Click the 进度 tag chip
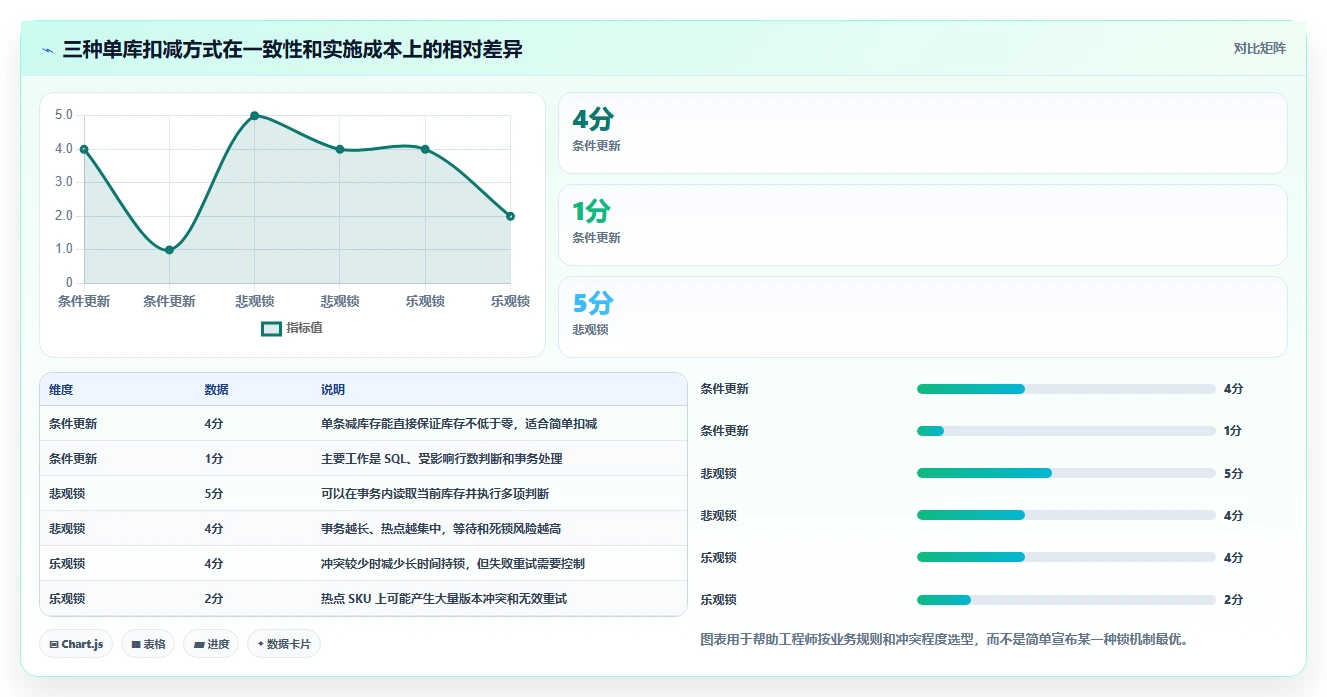The image size is (1327, 697). tap(211, 644)
